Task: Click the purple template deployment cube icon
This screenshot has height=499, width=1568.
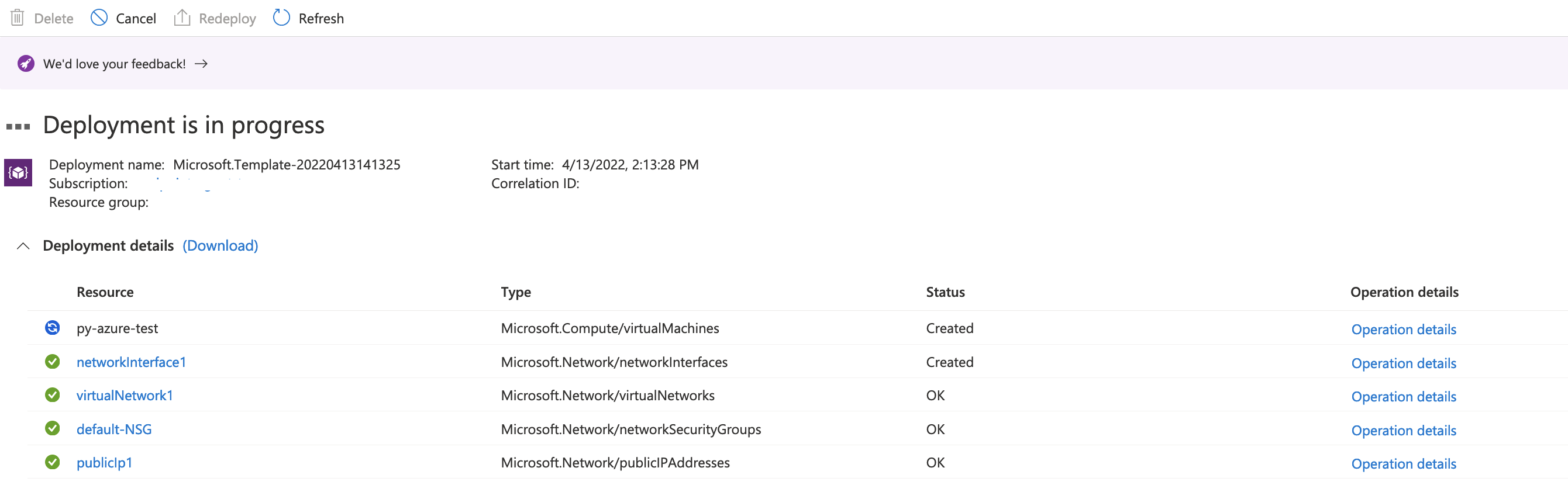Action: (18, 172)
